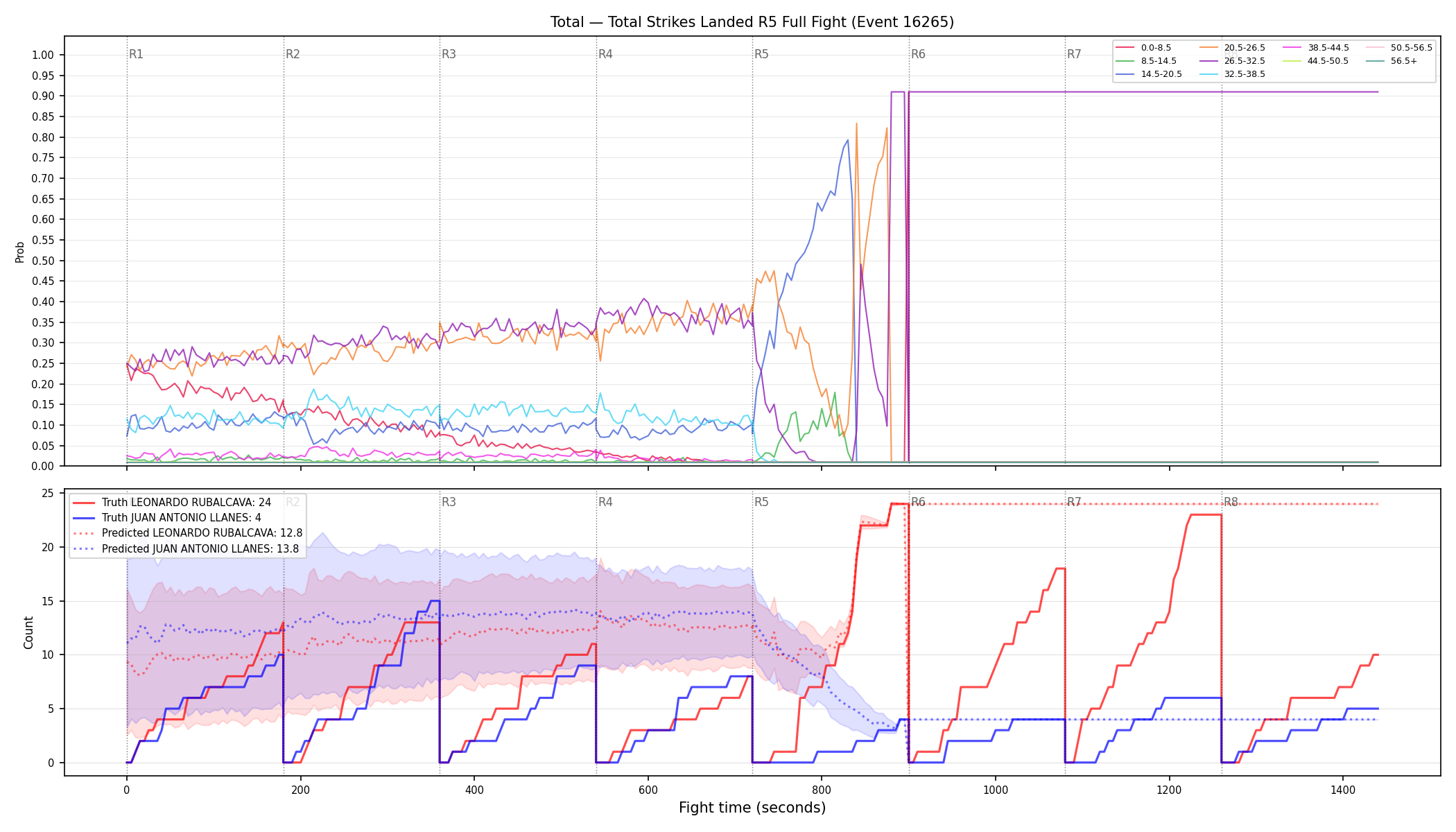Click the 1400 tick label on the time axis
Image resolution: width=1456 pixels, height=832 pixels.
click(x=1343, y=790)
